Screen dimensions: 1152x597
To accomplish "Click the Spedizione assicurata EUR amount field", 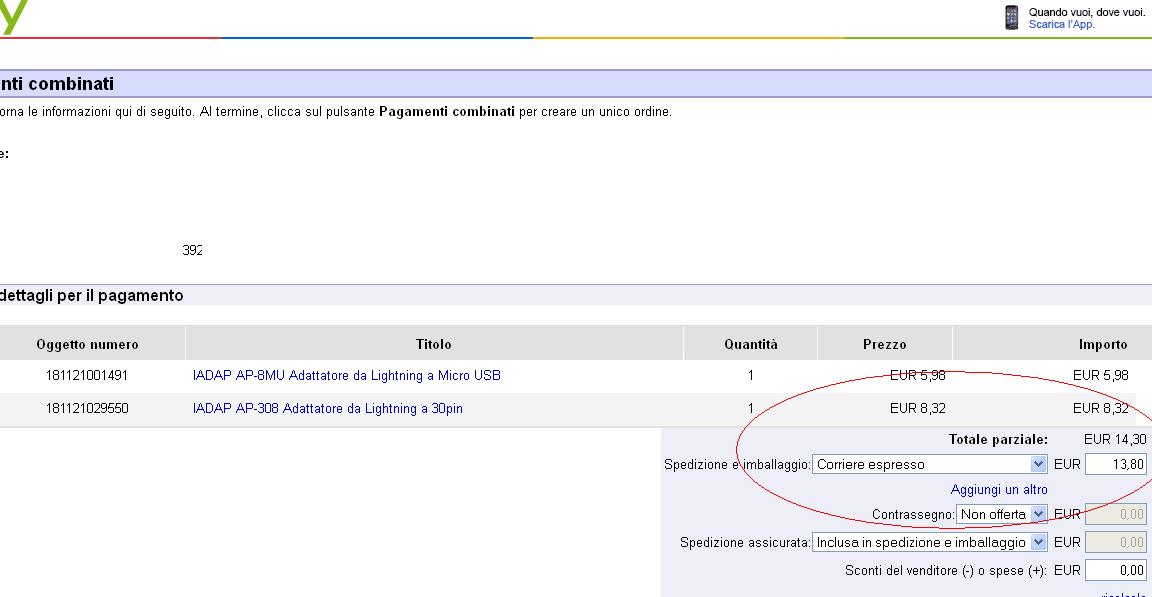I will coord(1115,542).
